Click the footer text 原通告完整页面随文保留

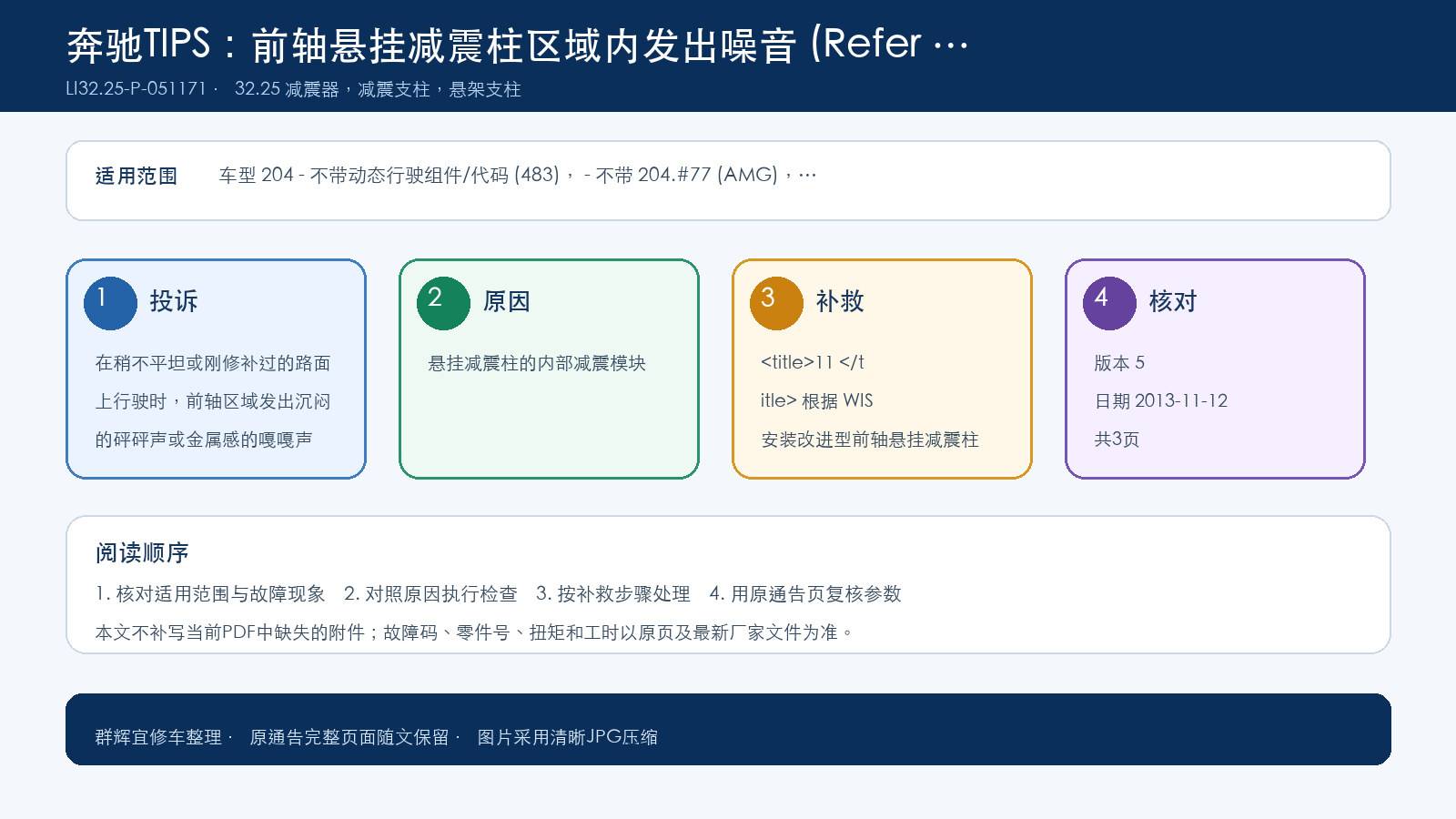349,737
